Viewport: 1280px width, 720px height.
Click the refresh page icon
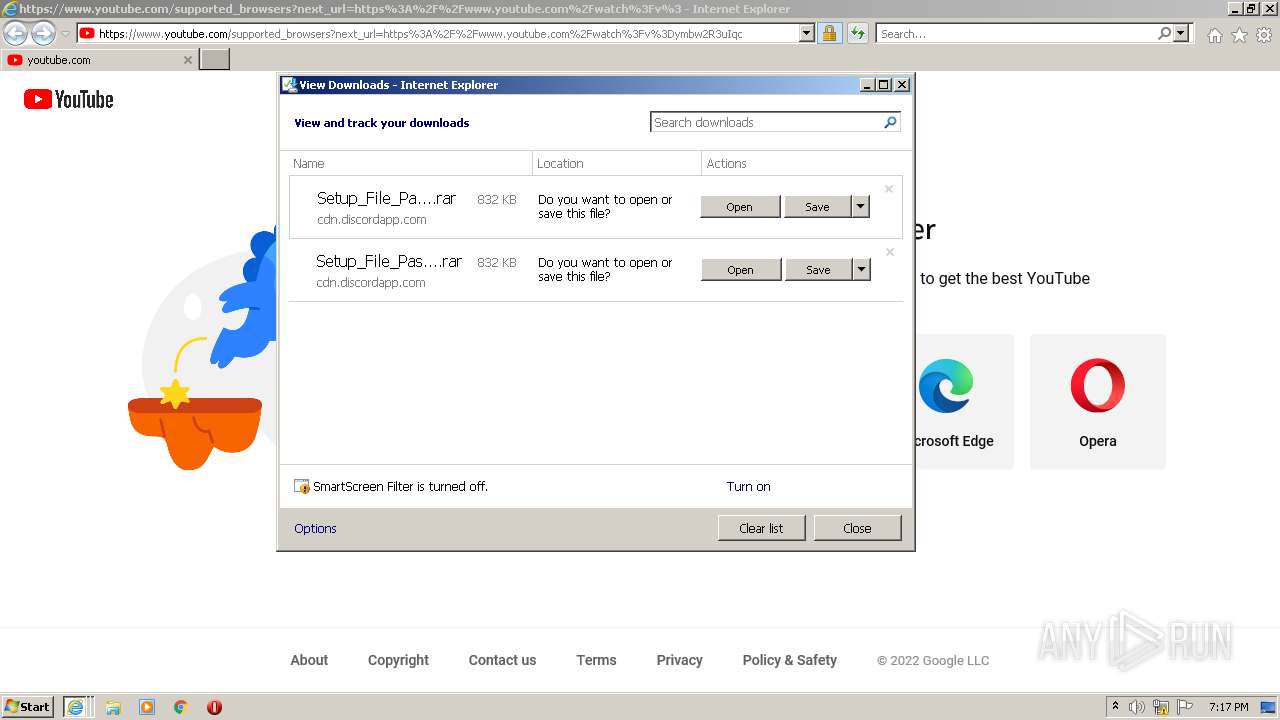(x=858, y=33)
